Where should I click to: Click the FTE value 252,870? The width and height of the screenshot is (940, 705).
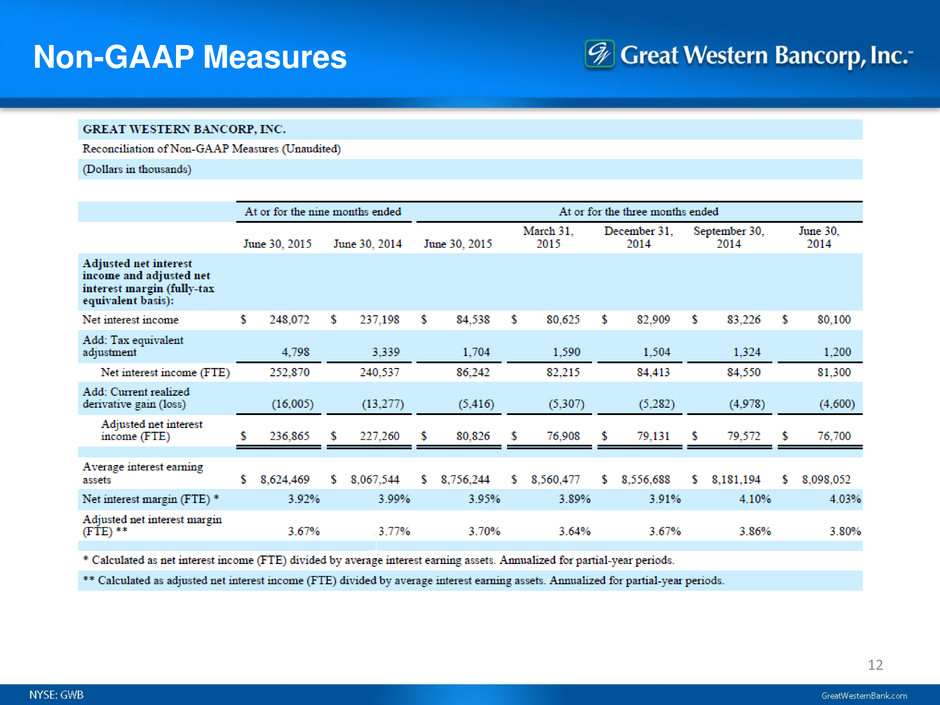tap(289, 372)
